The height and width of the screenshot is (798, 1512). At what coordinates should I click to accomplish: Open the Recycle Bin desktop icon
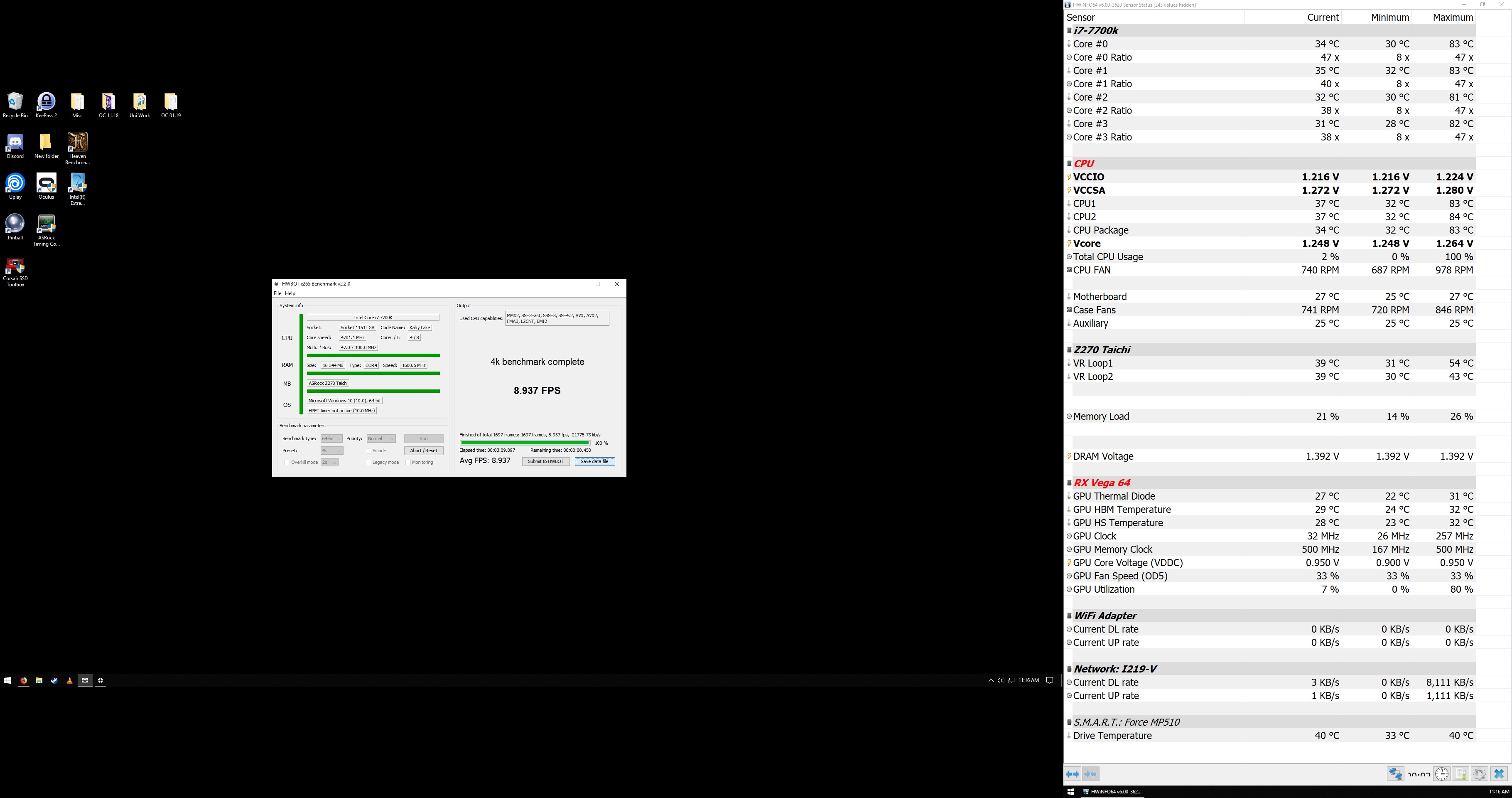(x=15, y=105)
